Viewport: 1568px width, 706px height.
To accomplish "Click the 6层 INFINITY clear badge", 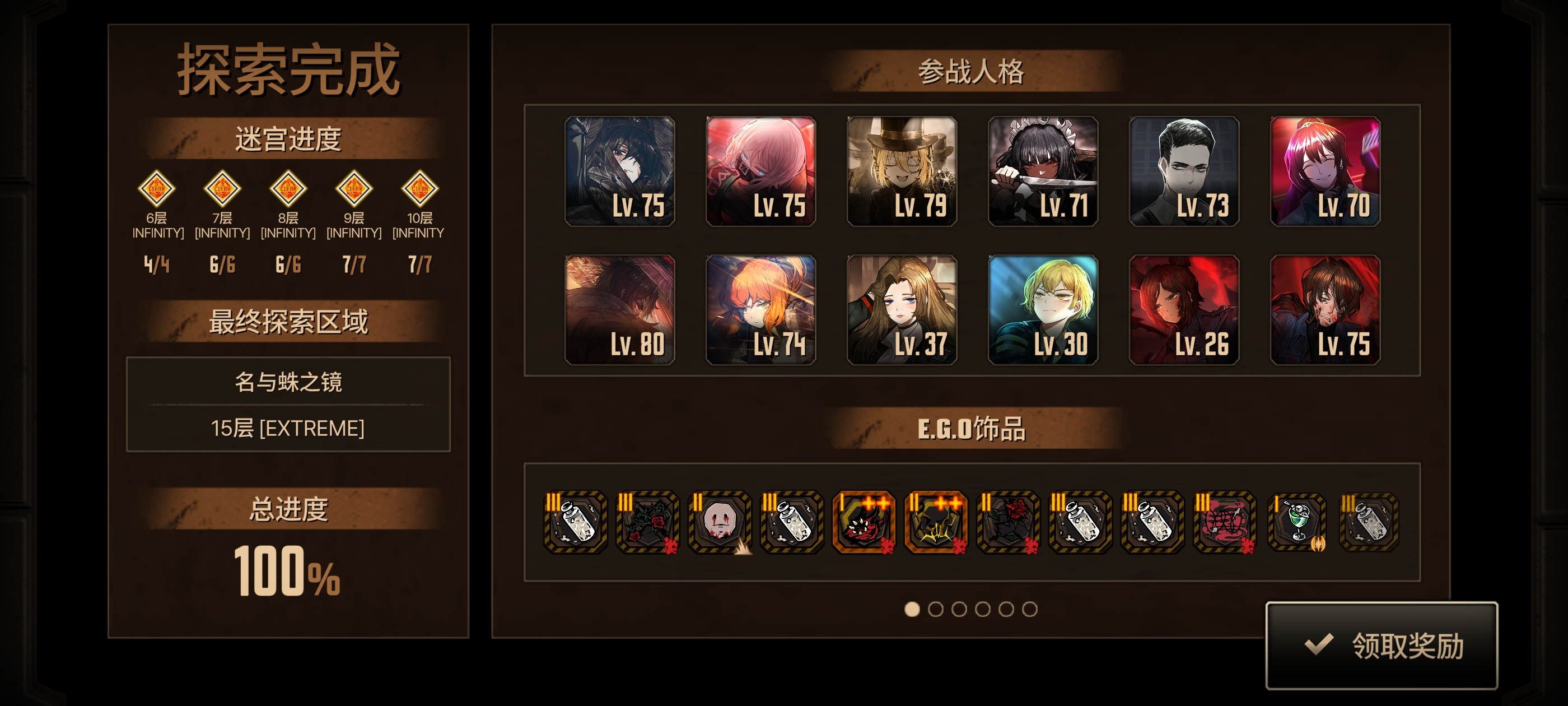I will tap(156, 188).
